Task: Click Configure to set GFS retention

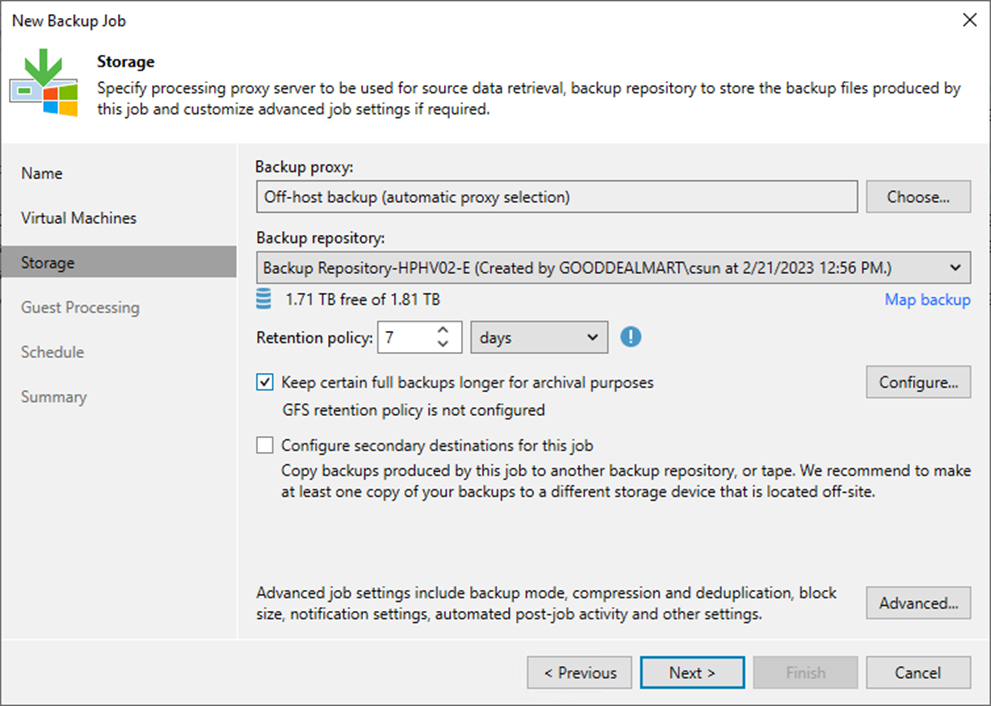Action: click(x=917, y=382)
